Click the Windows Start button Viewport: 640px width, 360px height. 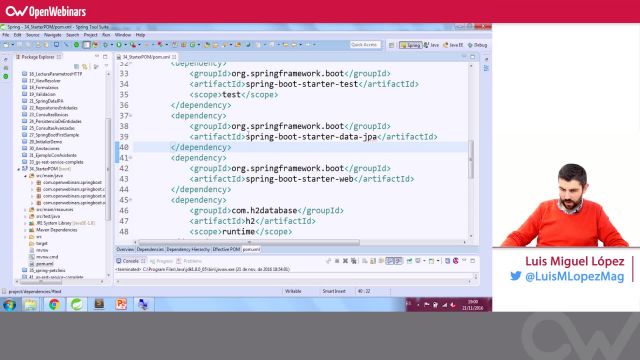click(9, 304)
